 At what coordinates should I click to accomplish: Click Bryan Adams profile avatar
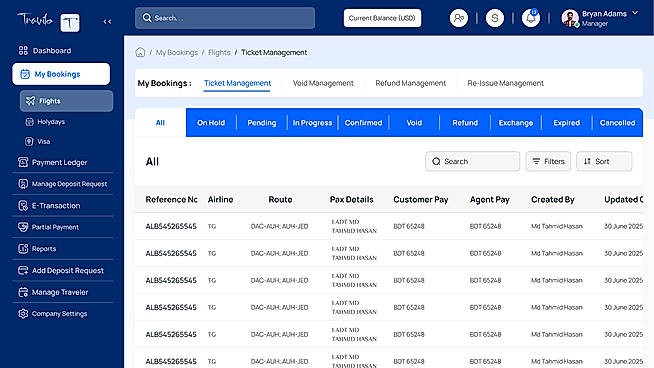tap(570, 18)
